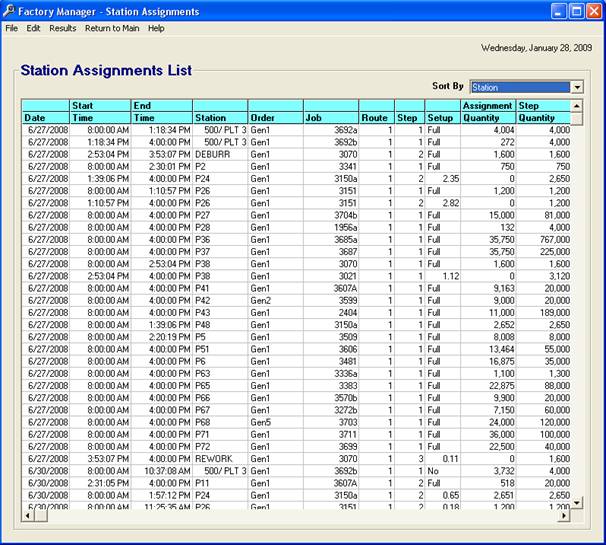Screen dimensions: 606x545
Task: Click the Step Quantity column header
Action: pos(543,112)
